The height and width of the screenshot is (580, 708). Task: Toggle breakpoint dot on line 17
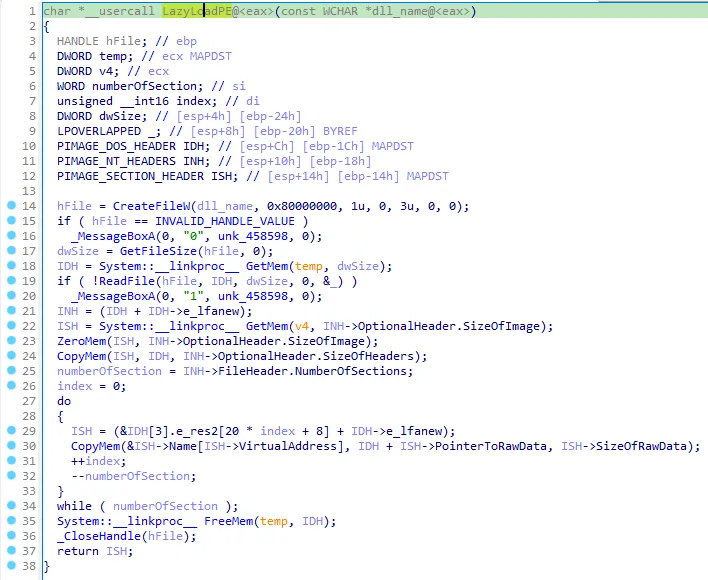(11, 251)
